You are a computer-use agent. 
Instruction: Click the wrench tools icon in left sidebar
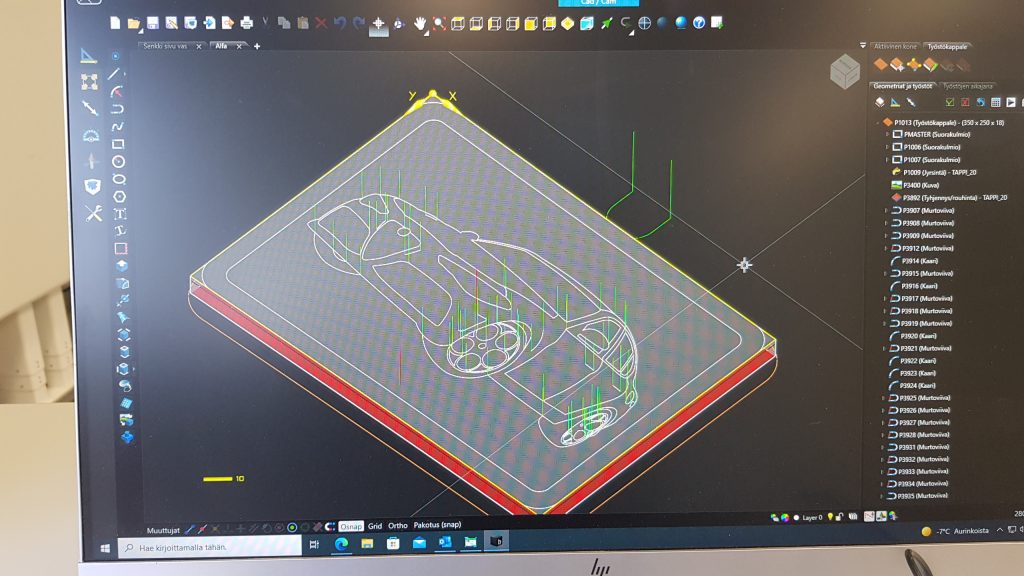(93, 212)
